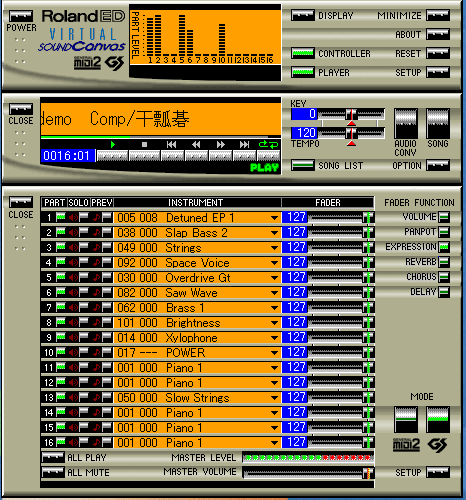The image size is (466, 500).
Task: Toggle the DISPLAY panel button
Action: [x=302, y=15]
